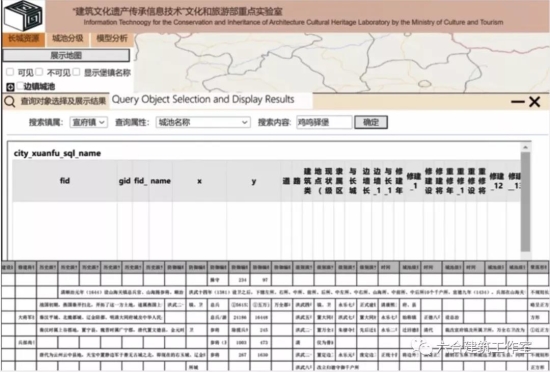Click the 展示地图 button

coord(66,55)
